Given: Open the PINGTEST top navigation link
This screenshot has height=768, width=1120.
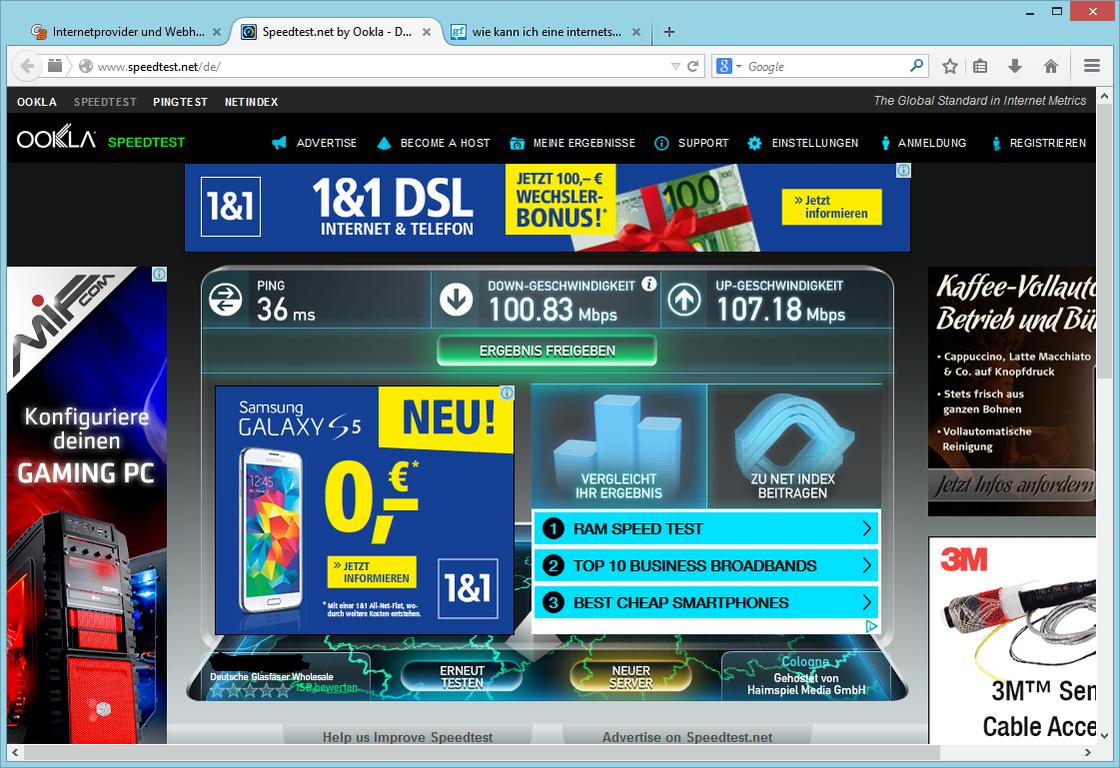Looking at the screenshot, I should 180,102.
